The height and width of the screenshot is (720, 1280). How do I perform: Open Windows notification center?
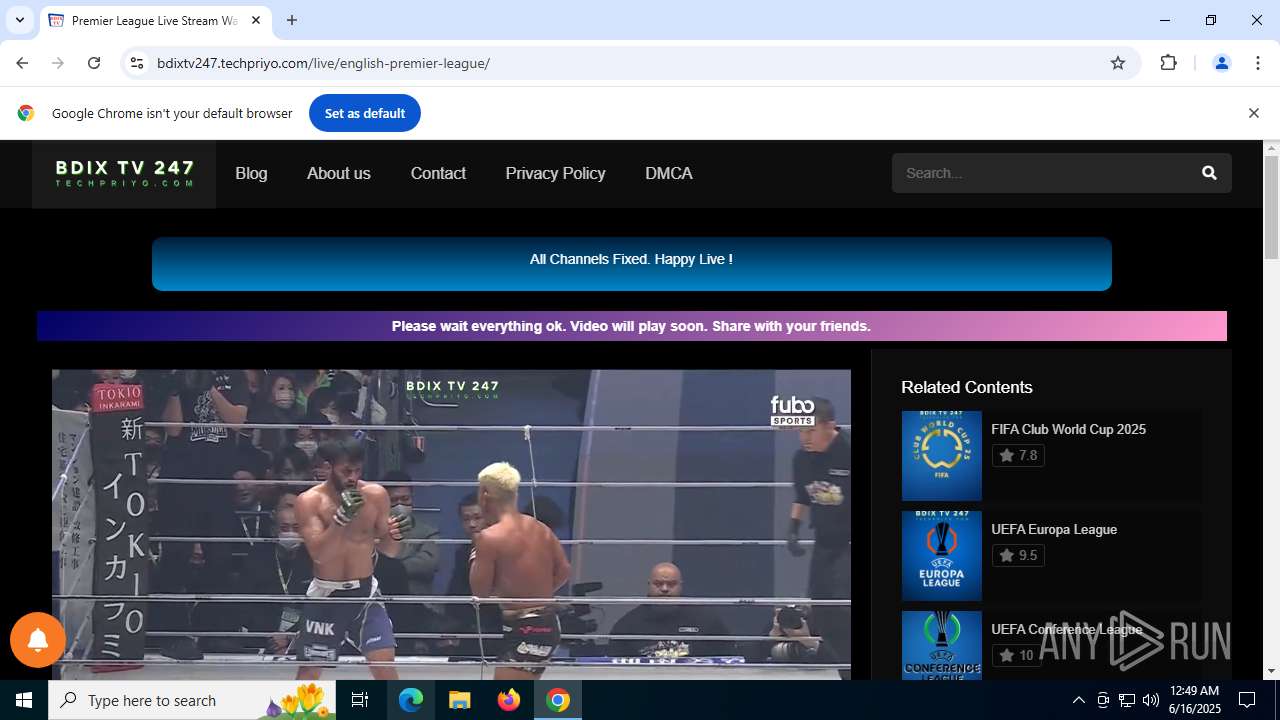click(1247, 700)
